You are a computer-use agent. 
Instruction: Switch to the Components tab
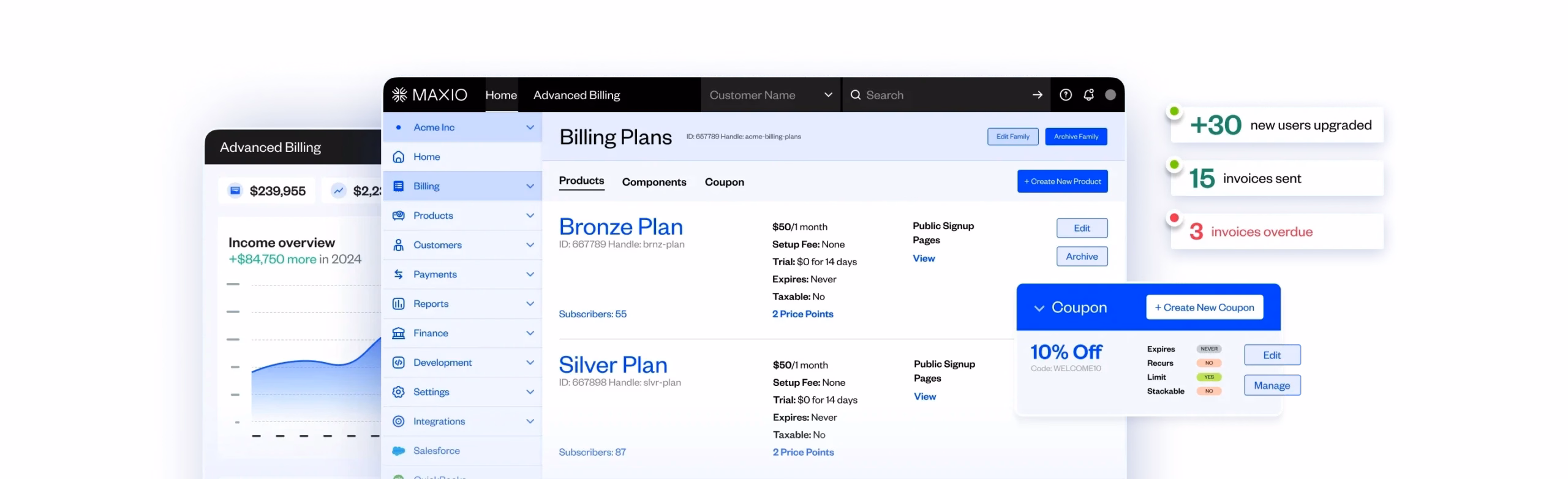click(x=654, y=182)
